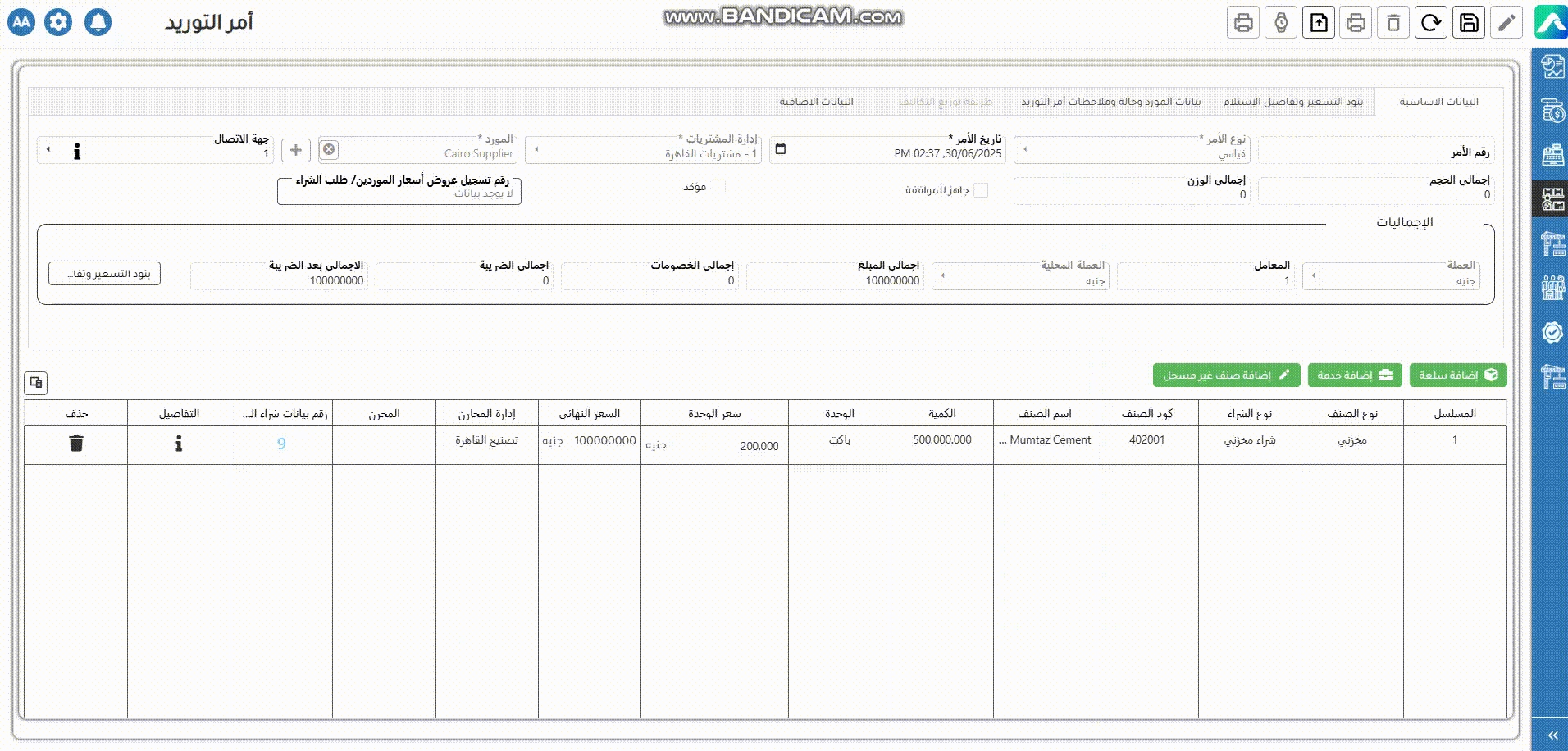Click the trash icon in top toolbar
1568x751 pixels.
tap(1393, 23)
